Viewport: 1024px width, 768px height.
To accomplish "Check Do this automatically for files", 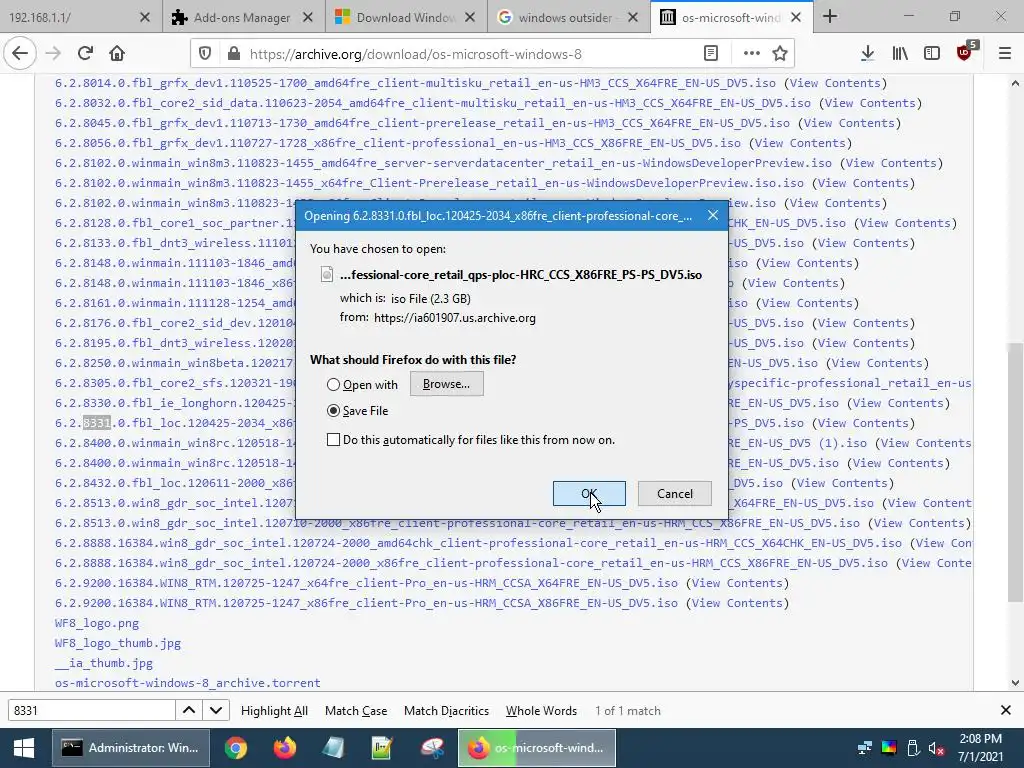I will pos(333,440).
